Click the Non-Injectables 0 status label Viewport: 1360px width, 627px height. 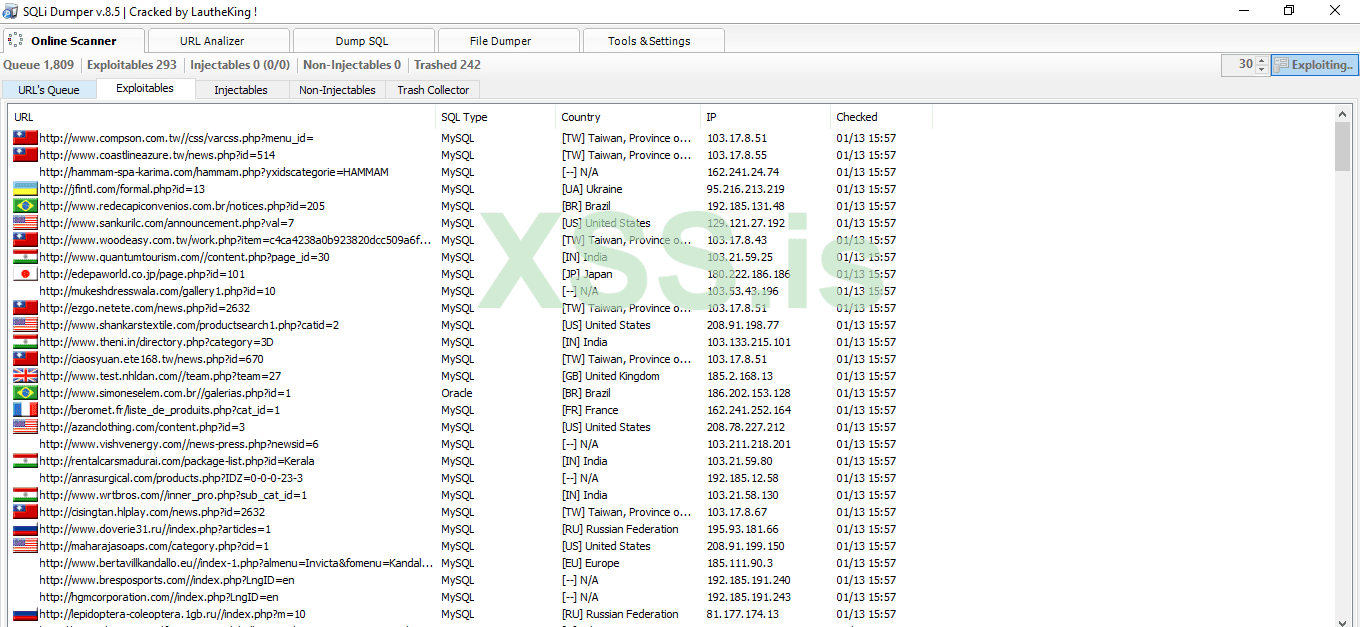[x=352, y=65]
